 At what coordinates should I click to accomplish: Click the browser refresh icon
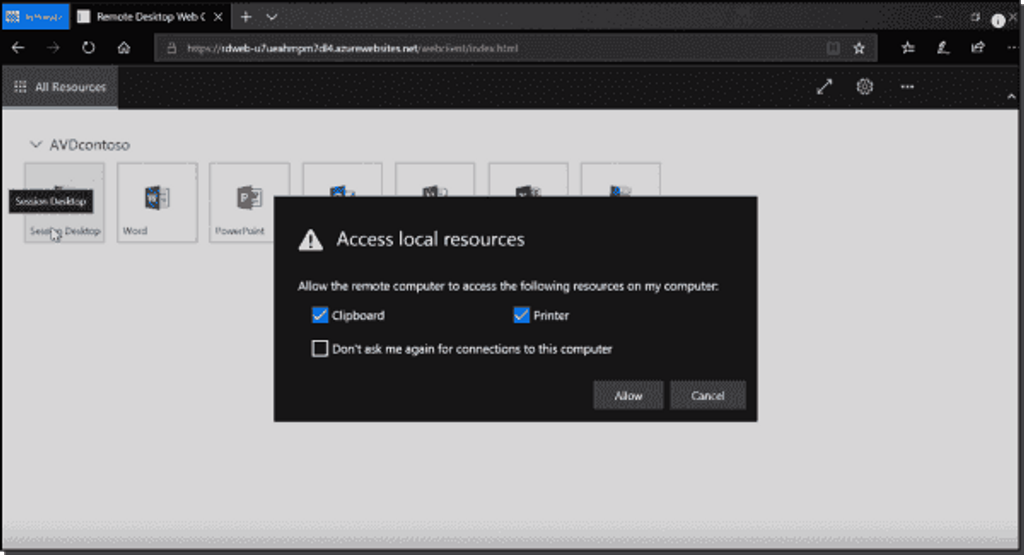click(x=89, y=48)
